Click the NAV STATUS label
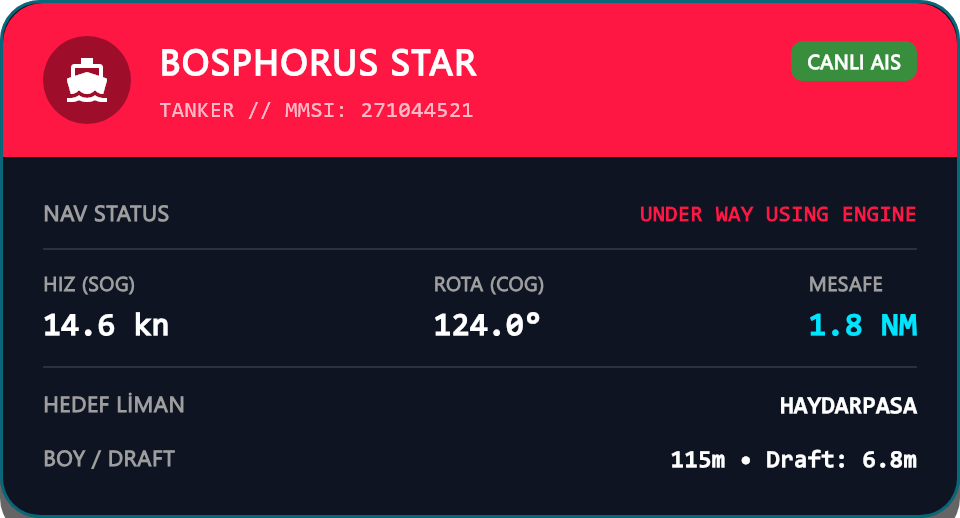This screenshot has width=960, height=518. (x=107, y=214)
